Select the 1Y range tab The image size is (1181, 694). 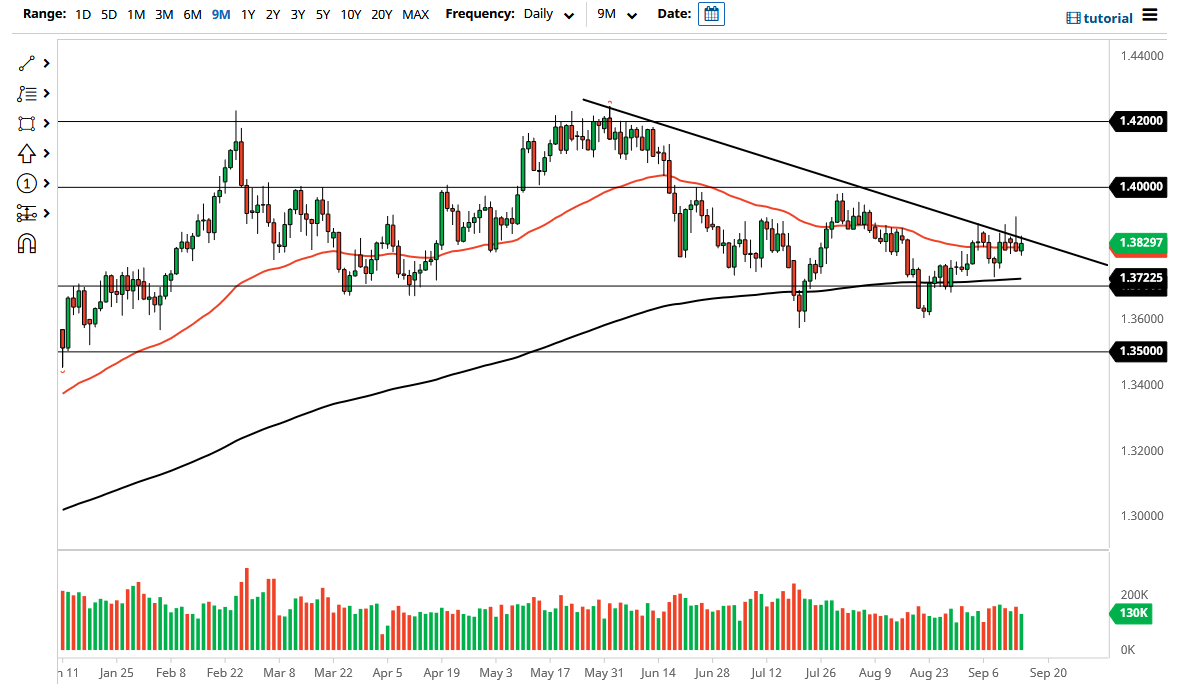click(248, 15)
